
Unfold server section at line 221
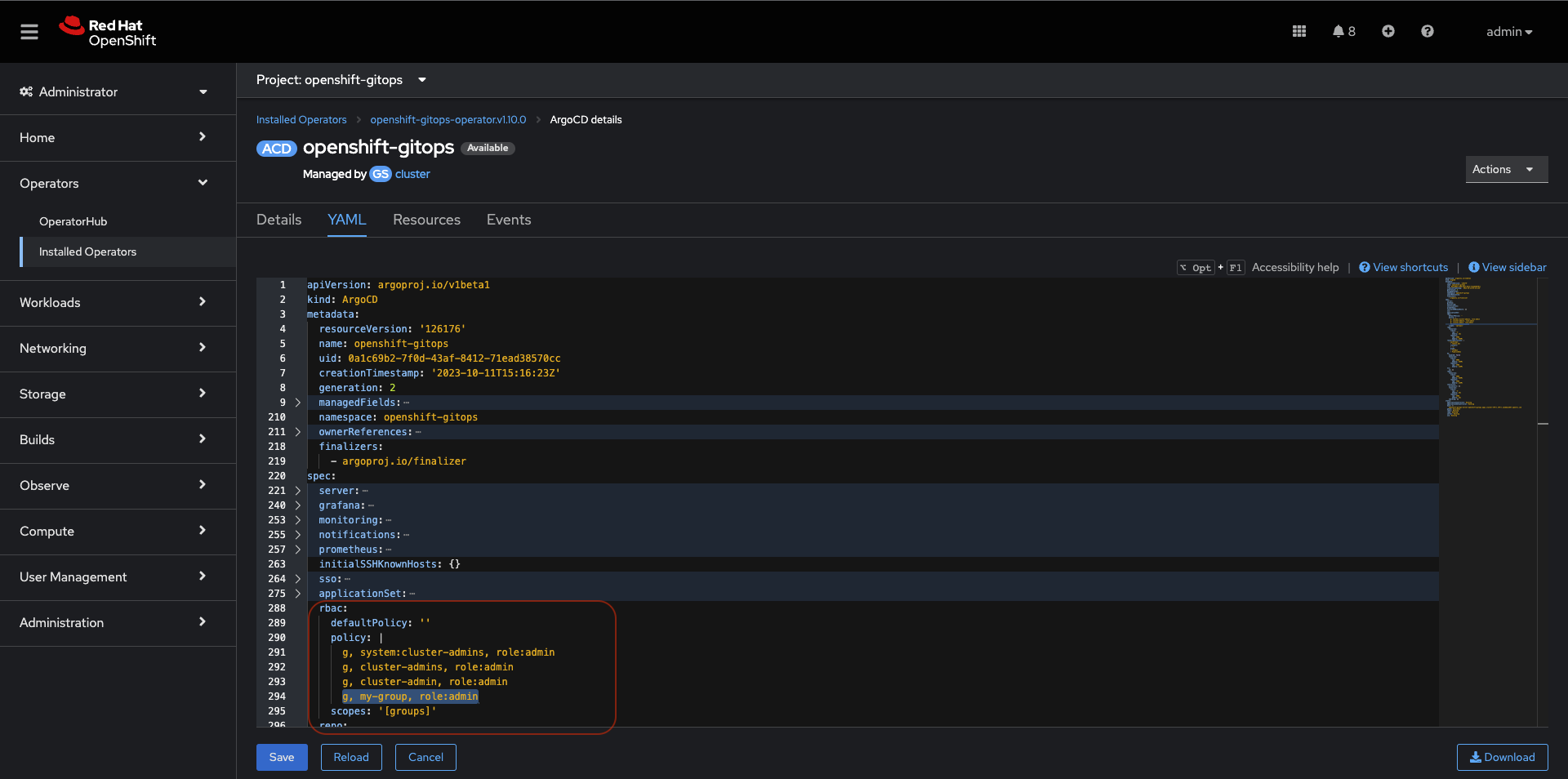click(298, 491)
